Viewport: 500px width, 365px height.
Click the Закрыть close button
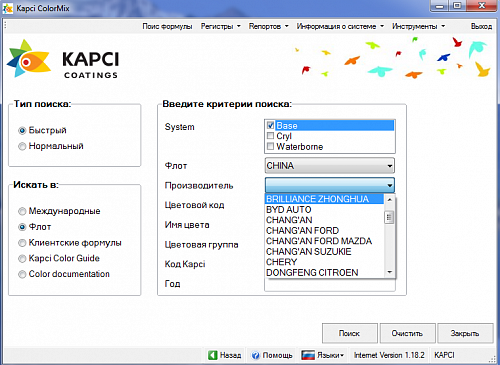point(465,333)
